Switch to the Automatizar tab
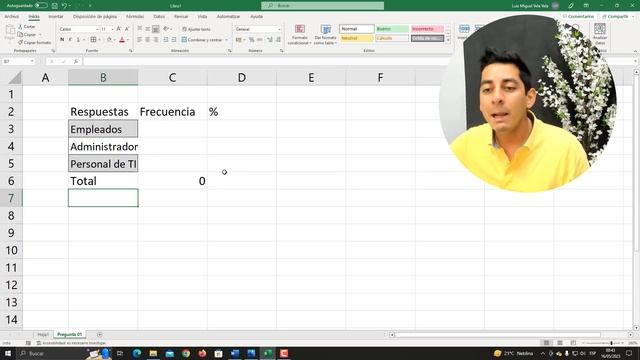640x360 pixels. pos(228,16)
